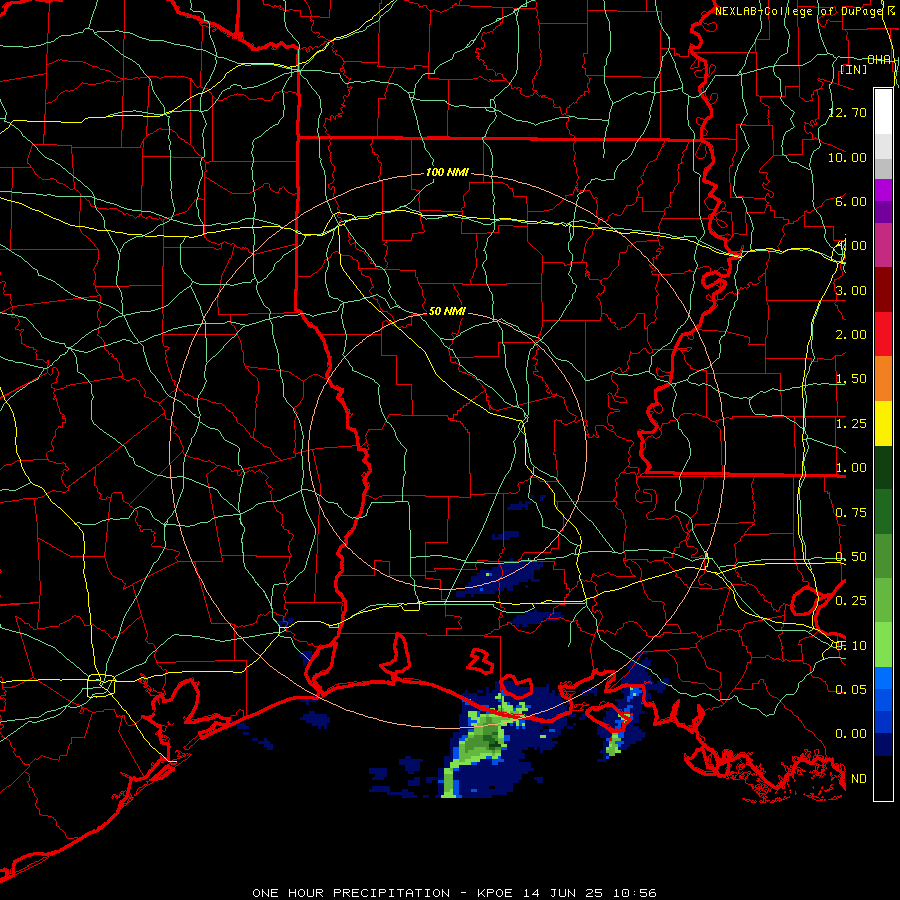This screenshot has width=900, height=900.
Task: Click the "3.00" legend value
Action: point(851,290)
